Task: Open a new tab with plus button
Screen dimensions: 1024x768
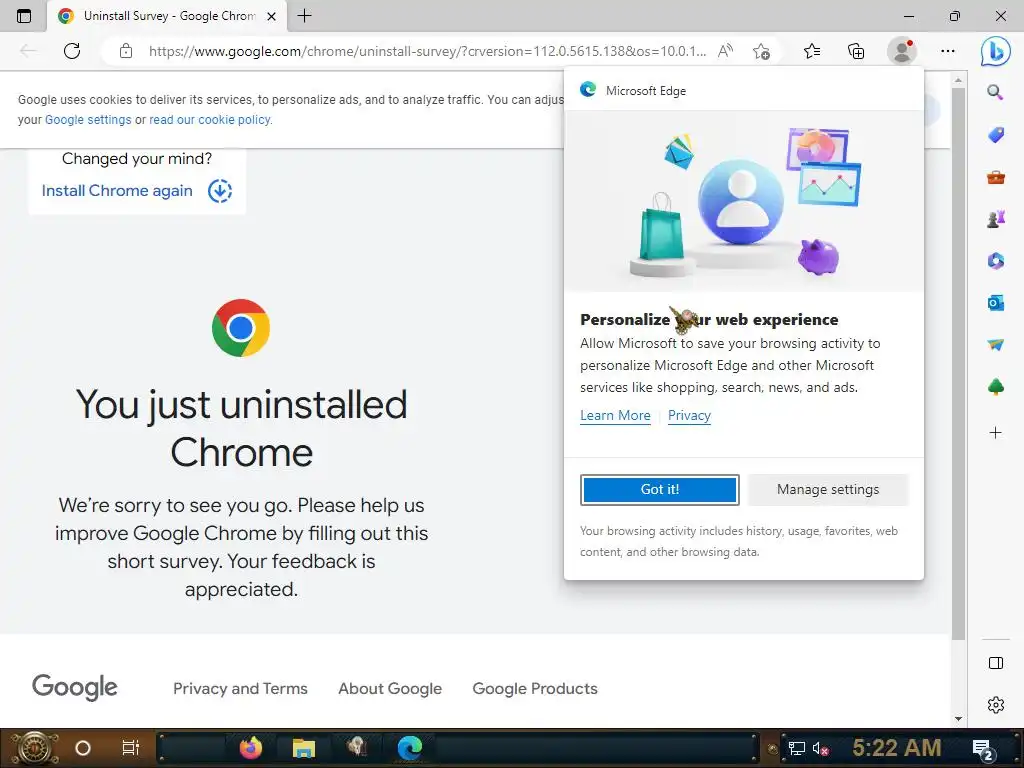Action: coord(304,16)
